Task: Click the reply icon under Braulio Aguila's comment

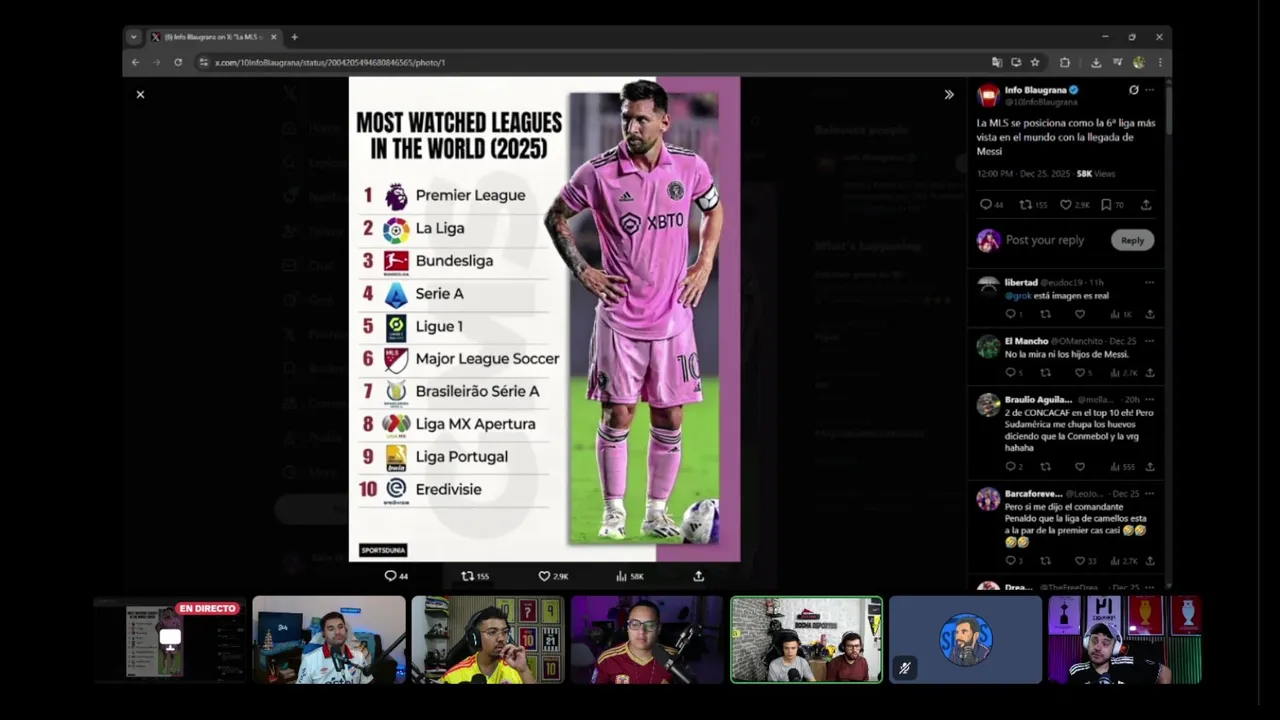Action: [1011, 467]
